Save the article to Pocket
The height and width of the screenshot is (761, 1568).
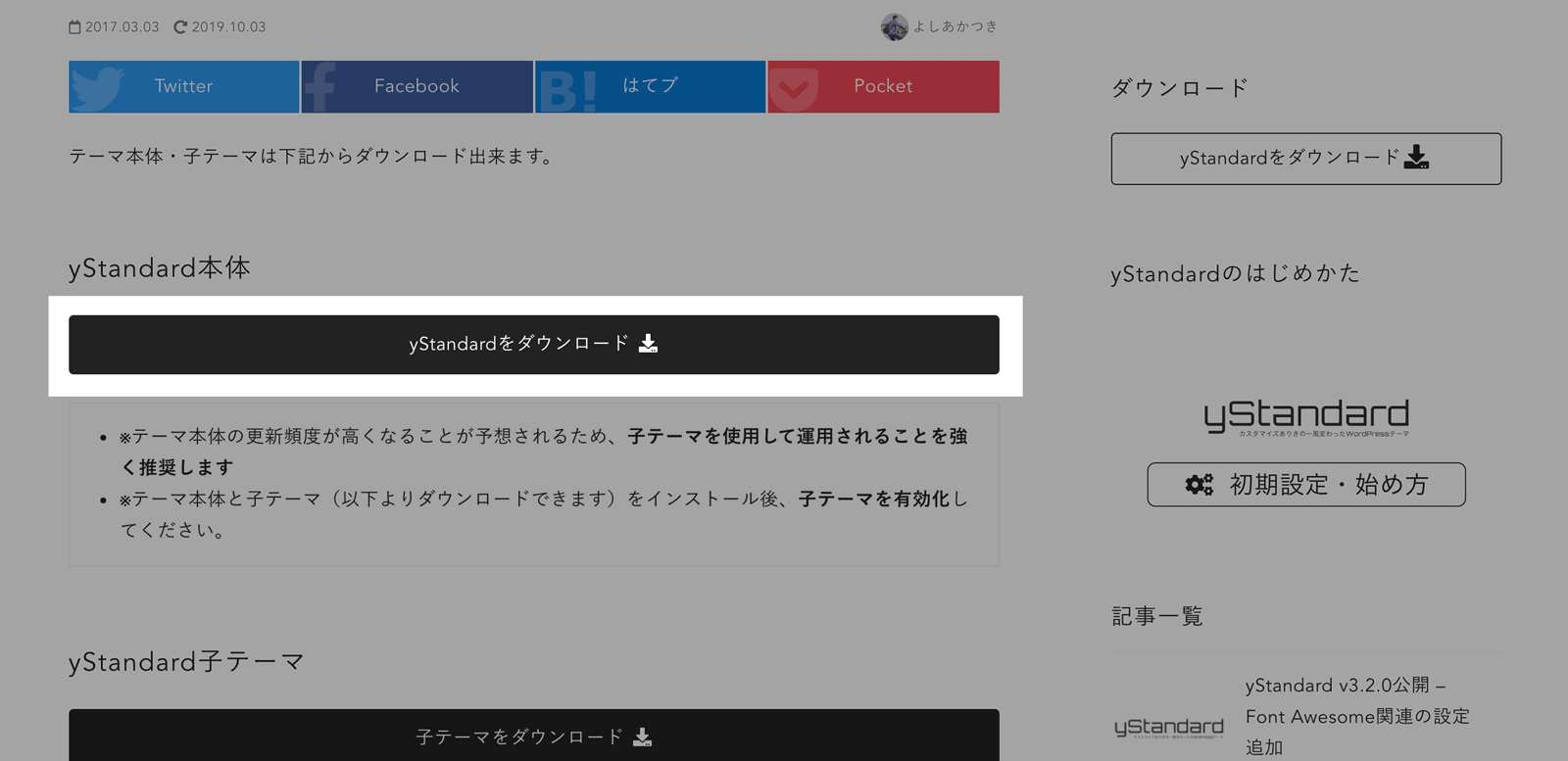pos(884,86)
